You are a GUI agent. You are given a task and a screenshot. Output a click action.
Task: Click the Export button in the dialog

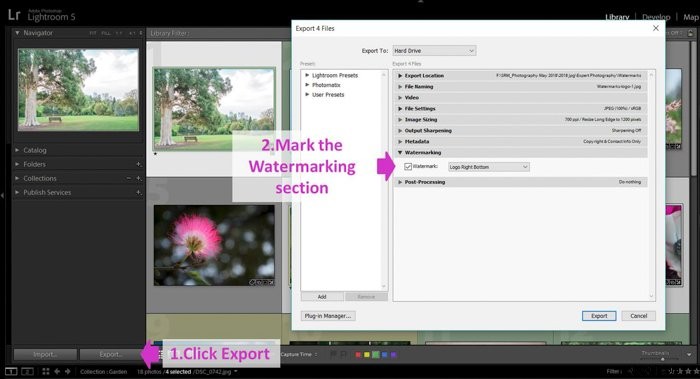click(599, 316)
